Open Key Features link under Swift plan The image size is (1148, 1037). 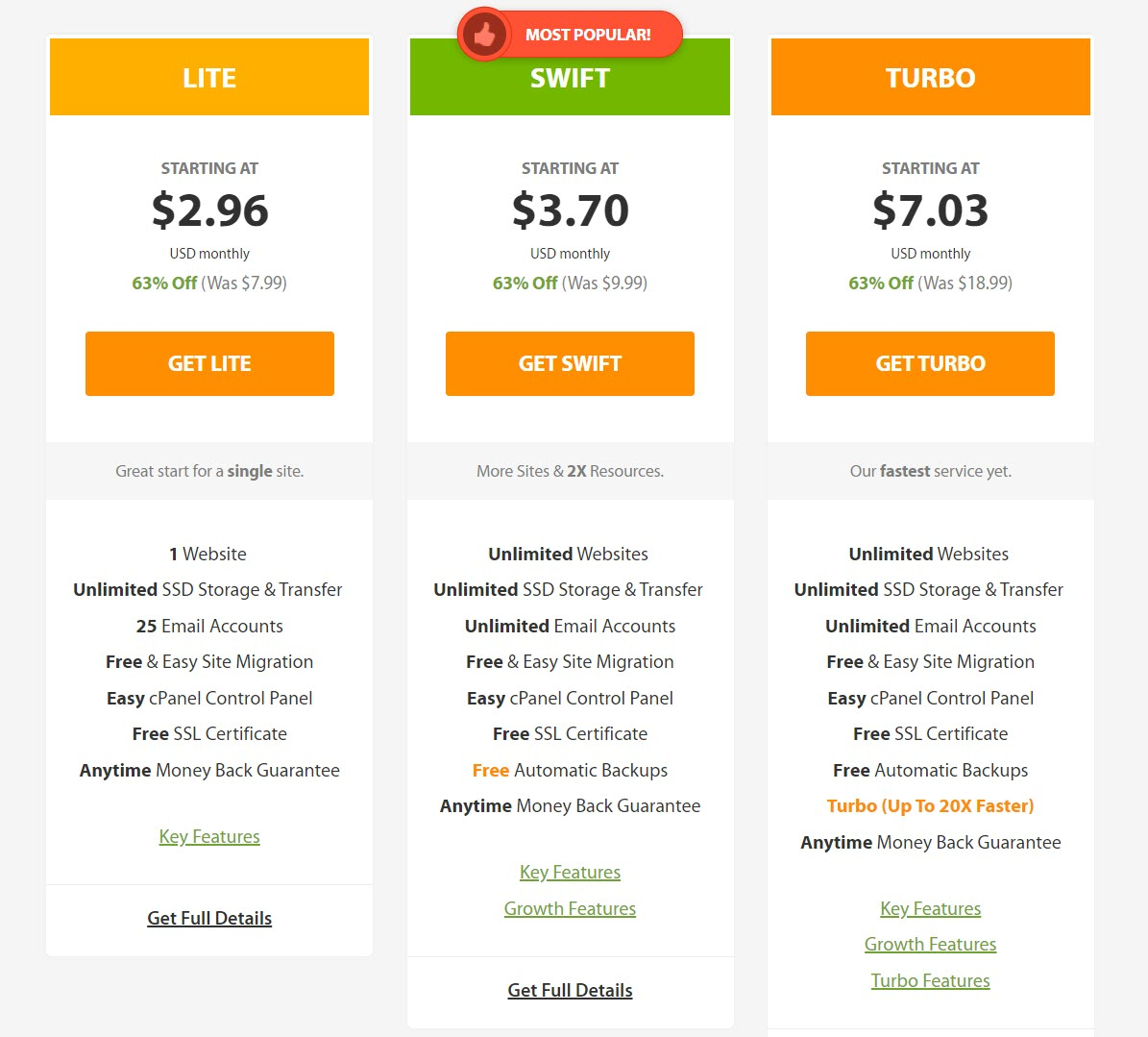570,873
